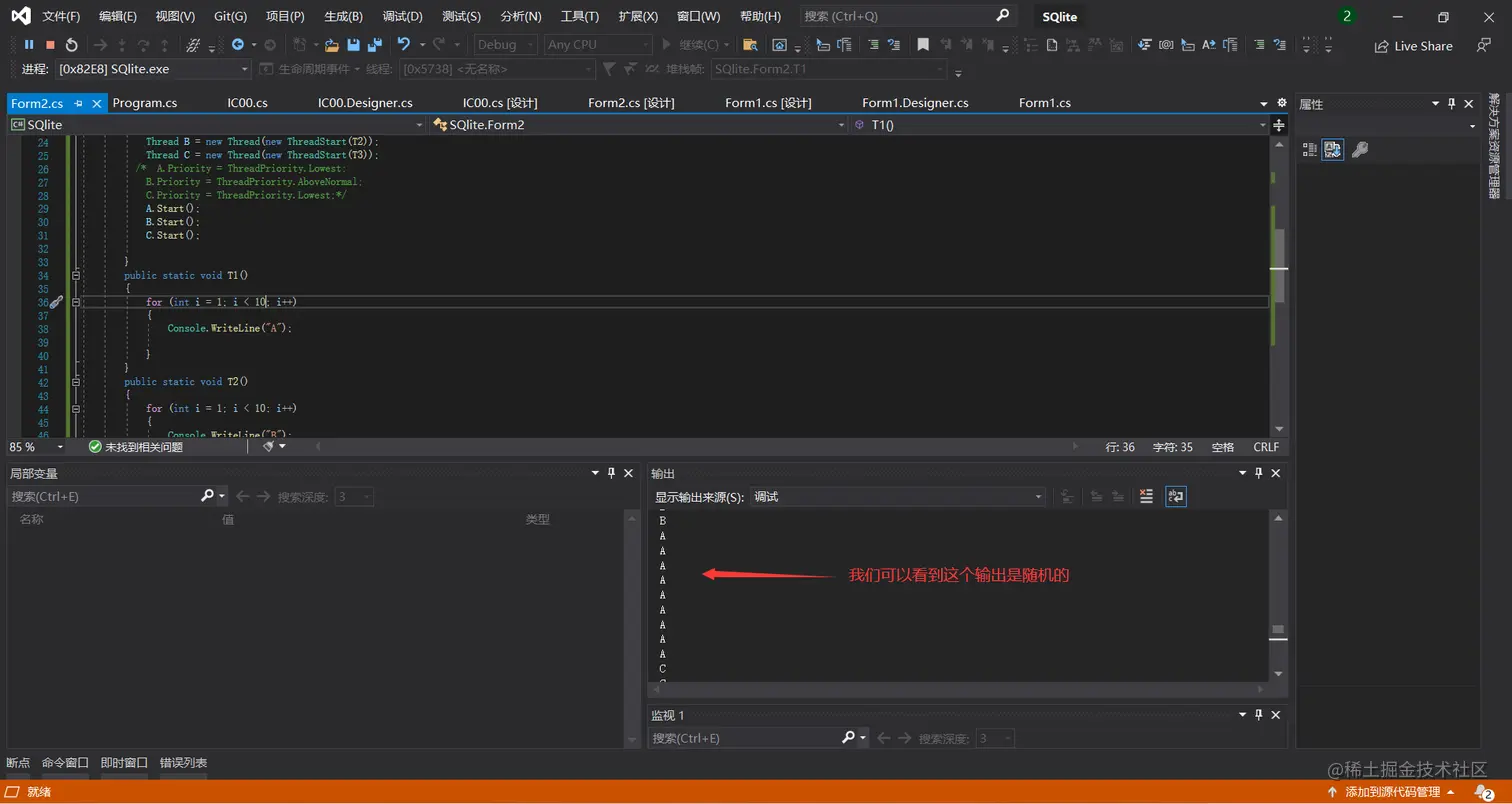Open the Debug configuration dropdown

(505, 45)
